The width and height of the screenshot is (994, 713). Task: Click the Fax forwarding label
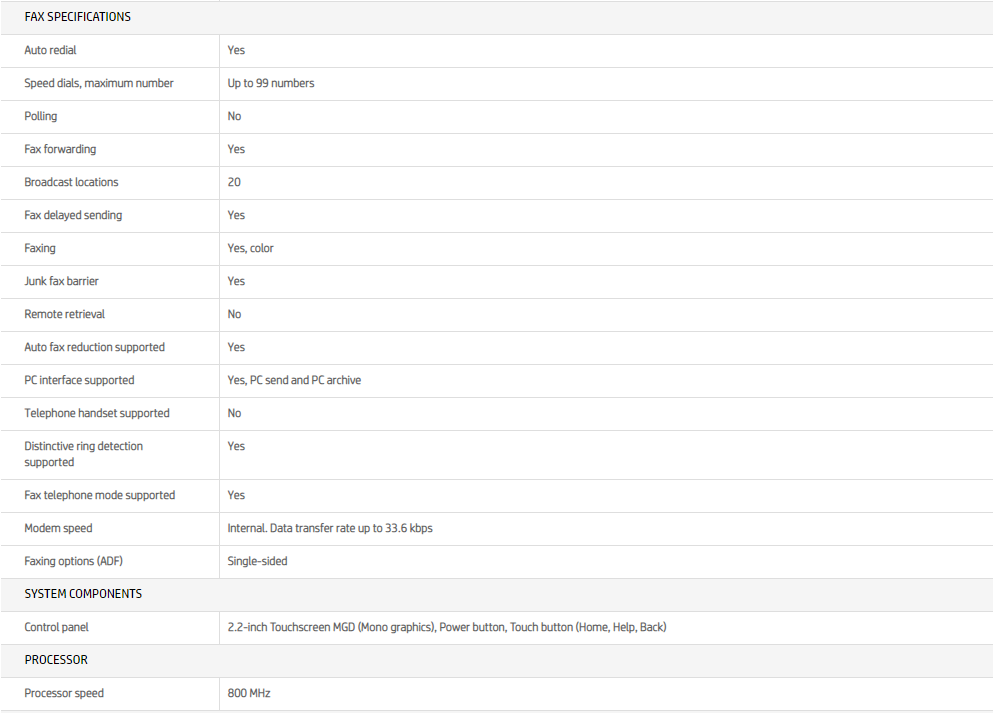[x=60, y=149]
